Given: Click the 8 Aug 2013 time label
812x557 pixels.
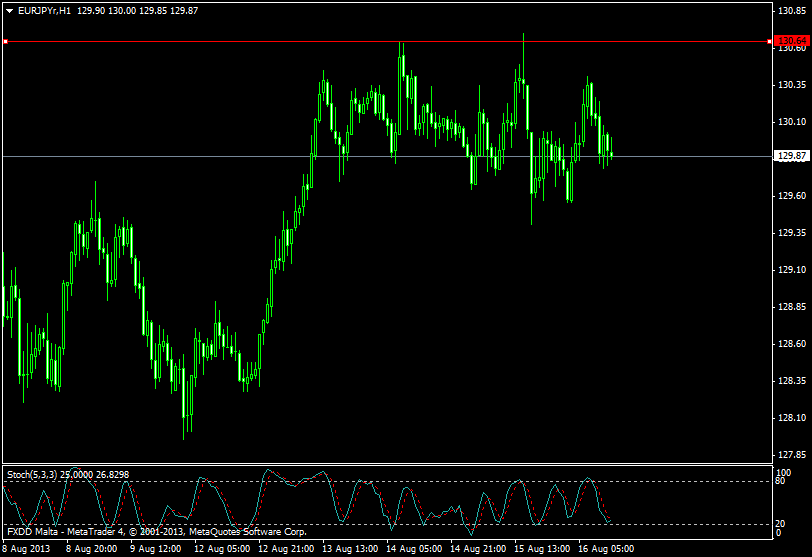Looking at the screenshot, I should [x=27, y=549].
